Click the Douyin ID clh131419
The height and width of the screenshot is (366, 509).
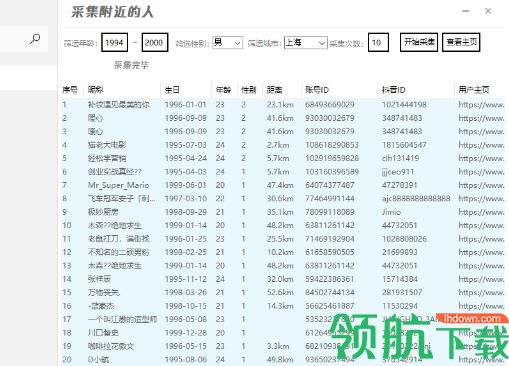[400, 158]
